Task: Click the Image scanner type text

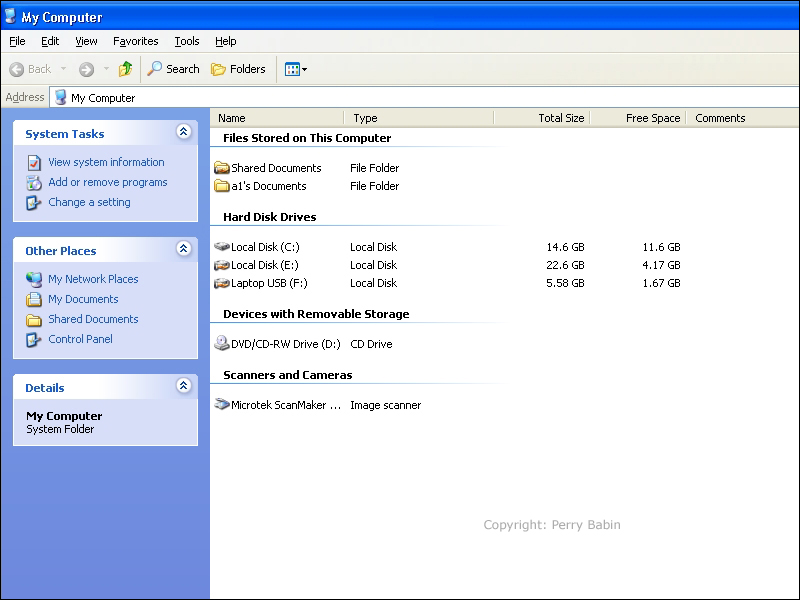Action: tap(386, 405)
